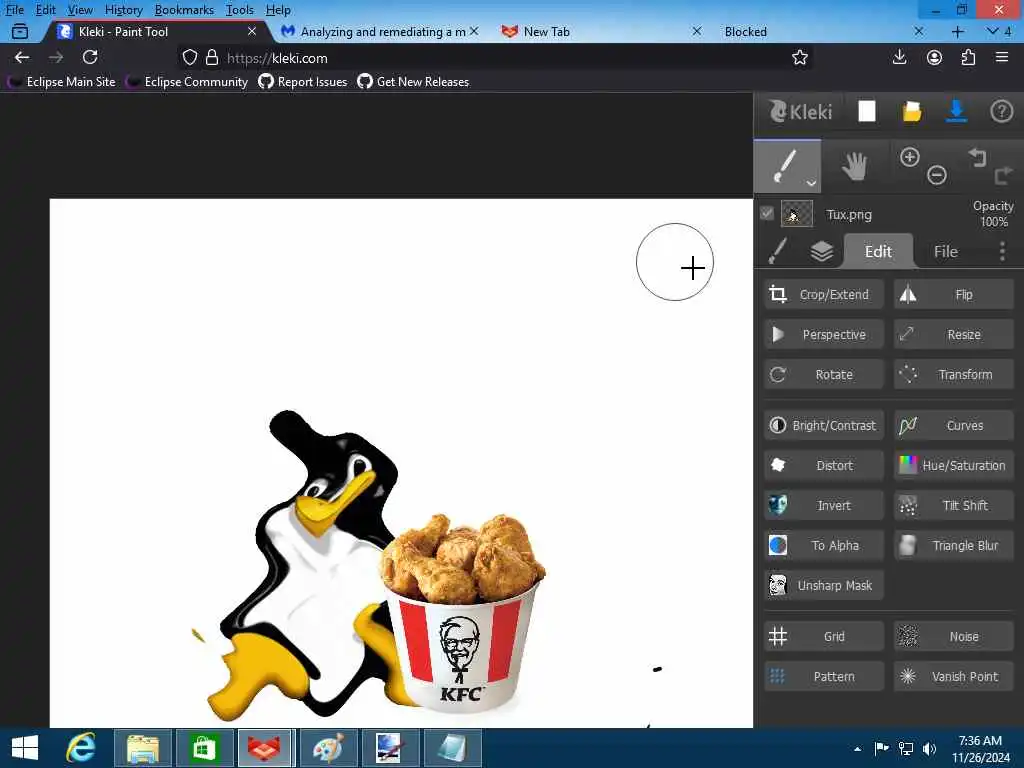This screenshot has height=768, width=1024.
Task: Launch Internet Explorer from taskbar
Action: click(x=81, y=748)
